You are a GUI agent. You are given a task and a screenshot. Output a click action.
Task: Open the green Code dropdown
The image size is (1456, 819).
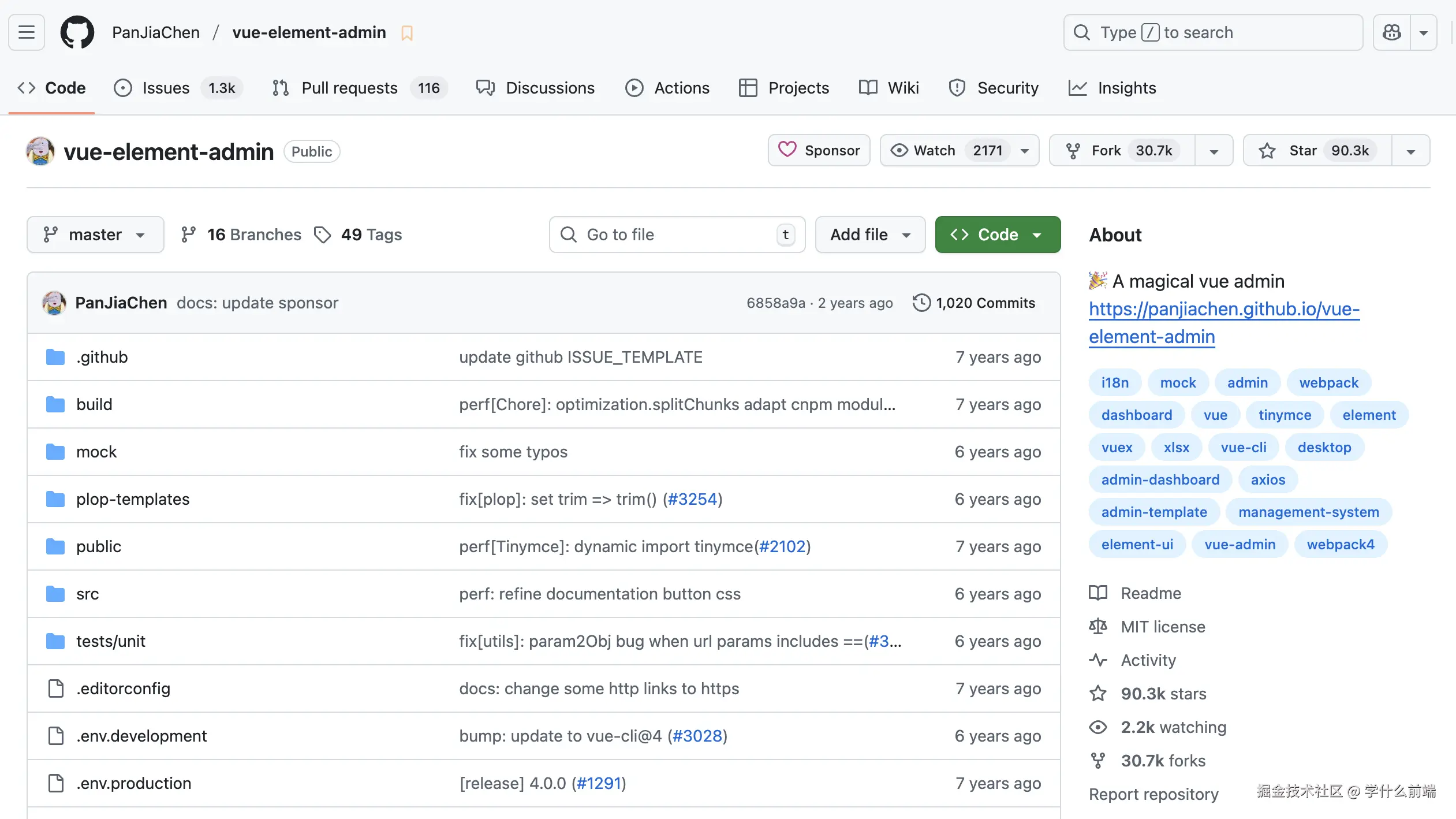[998, 234]
